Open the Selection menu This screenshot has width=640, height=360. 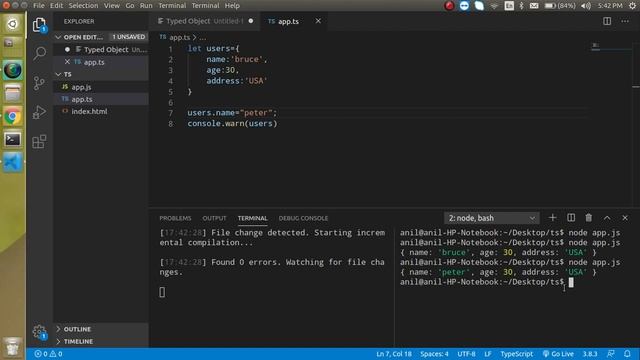pos(83,6)
